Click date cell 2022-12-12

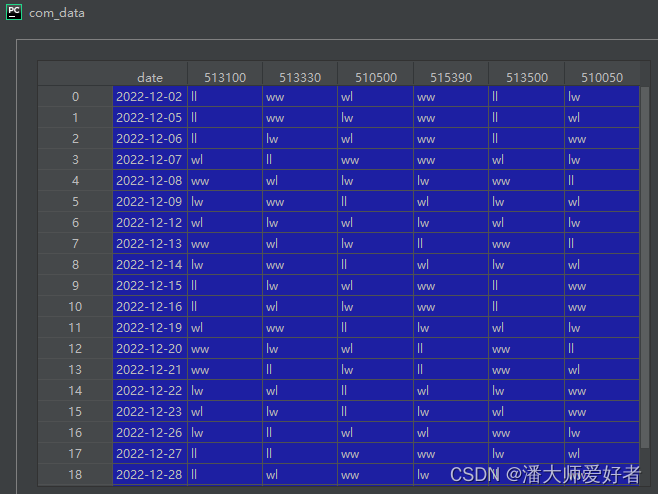click(x=150, y=222)
